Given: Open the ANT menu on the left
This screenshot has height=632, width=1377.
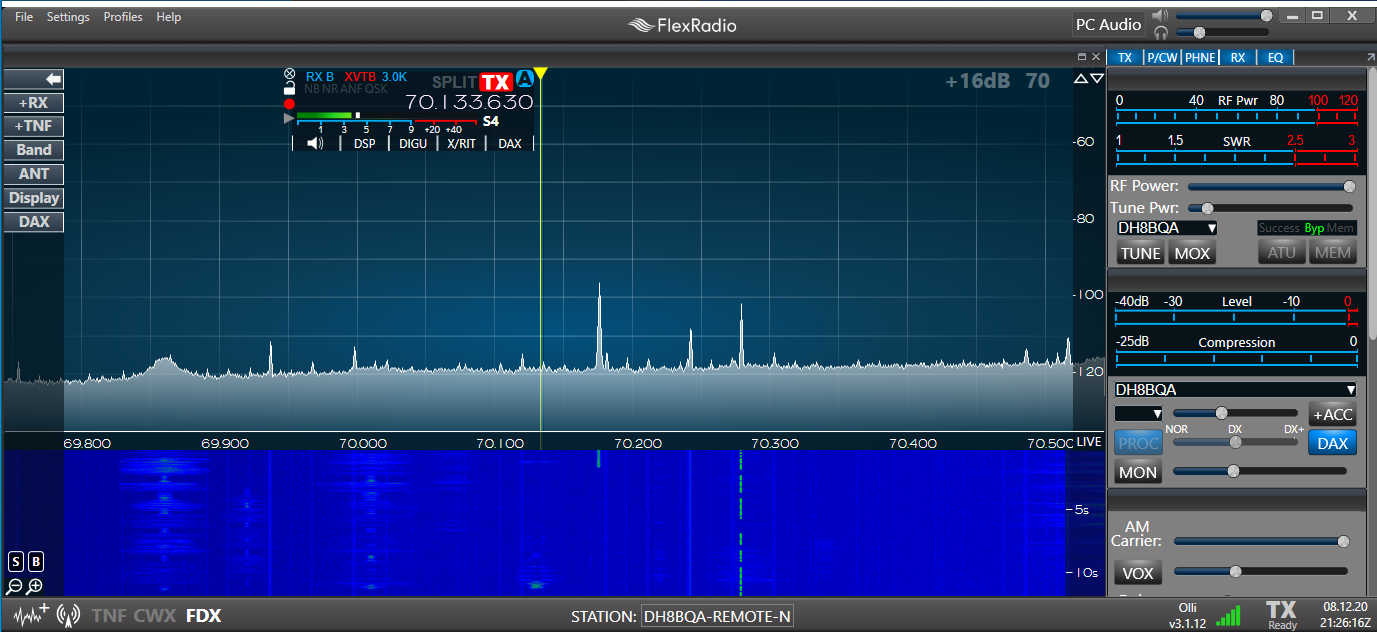Looking at the screenshot, I should pos(34,174).
